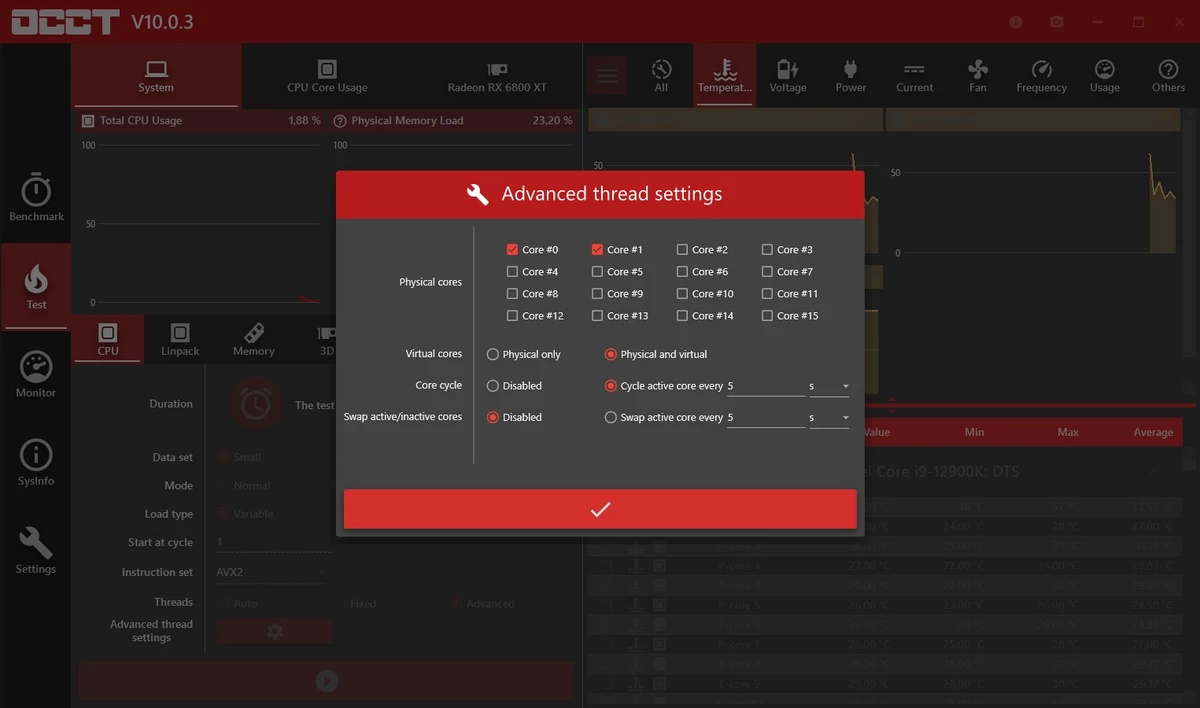
Task: Sort sensor table by Min column
Action: tap(974, 432)
